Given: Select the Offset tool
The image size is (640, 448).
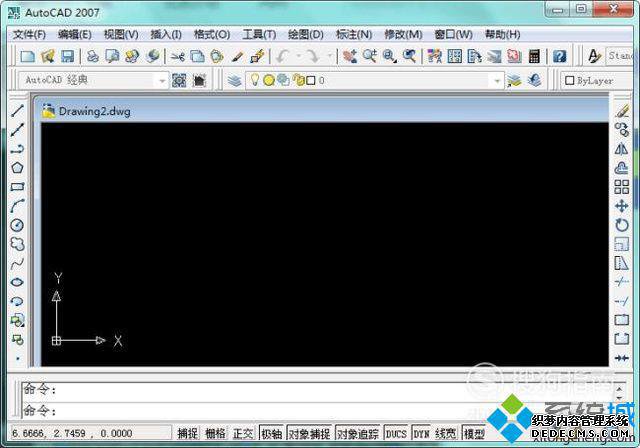Looking at the screenshot, I should pos(622,168).
